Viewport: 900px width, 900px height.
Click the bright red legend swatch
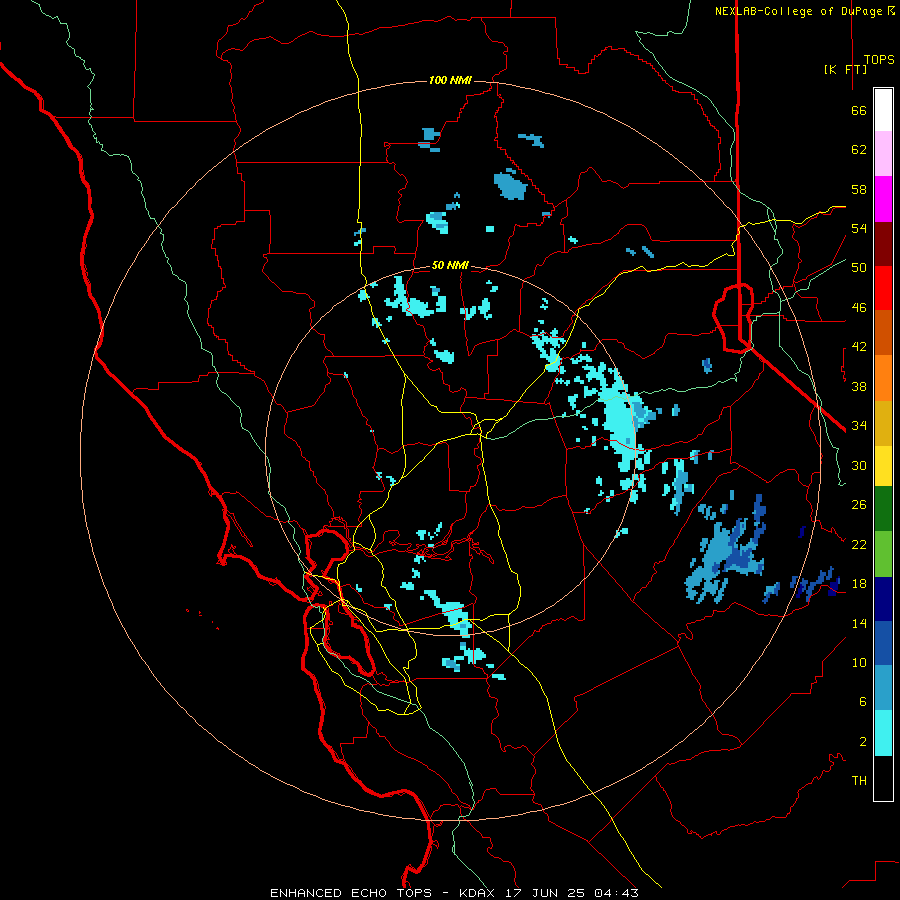[883, 288]
